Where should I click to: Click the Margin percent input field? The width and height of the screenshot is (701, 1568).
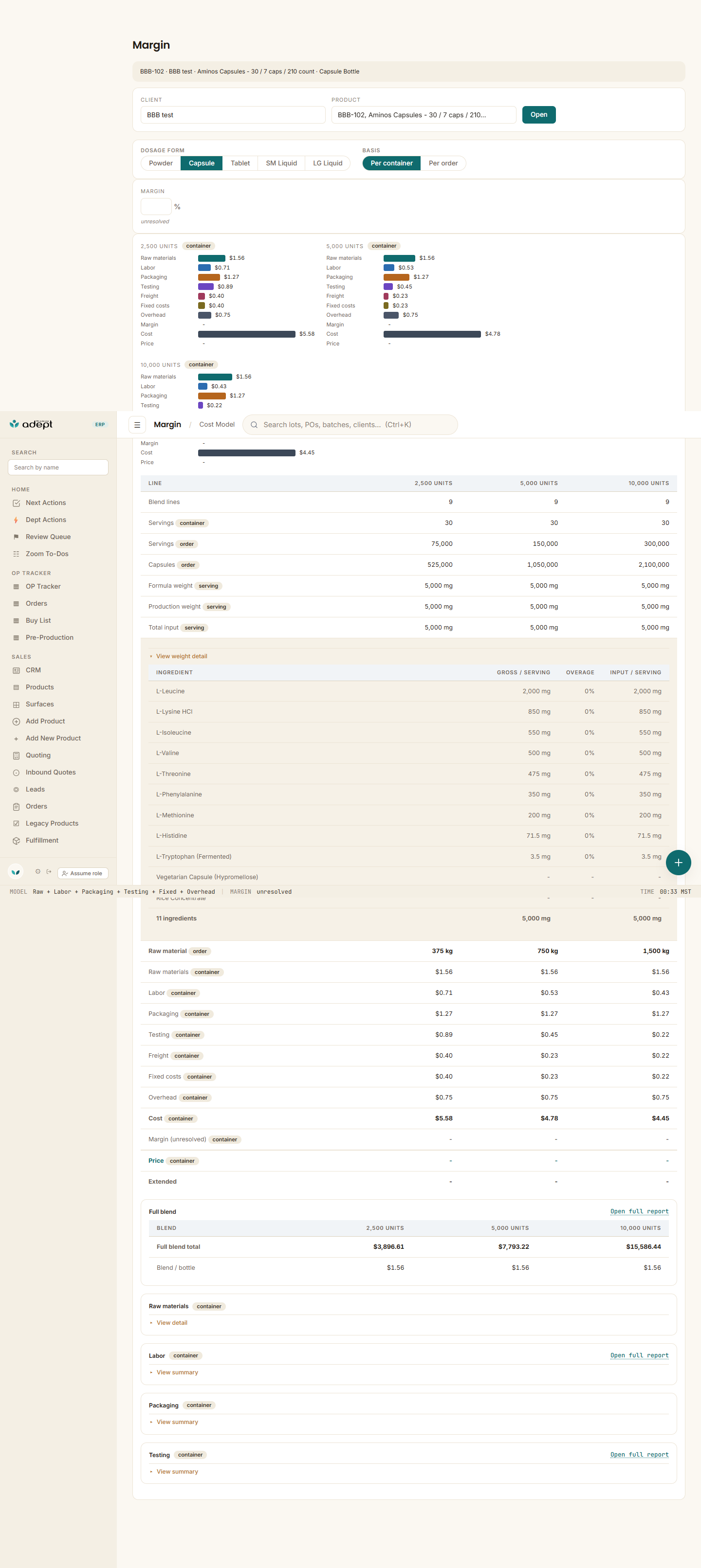click(157, 207)
